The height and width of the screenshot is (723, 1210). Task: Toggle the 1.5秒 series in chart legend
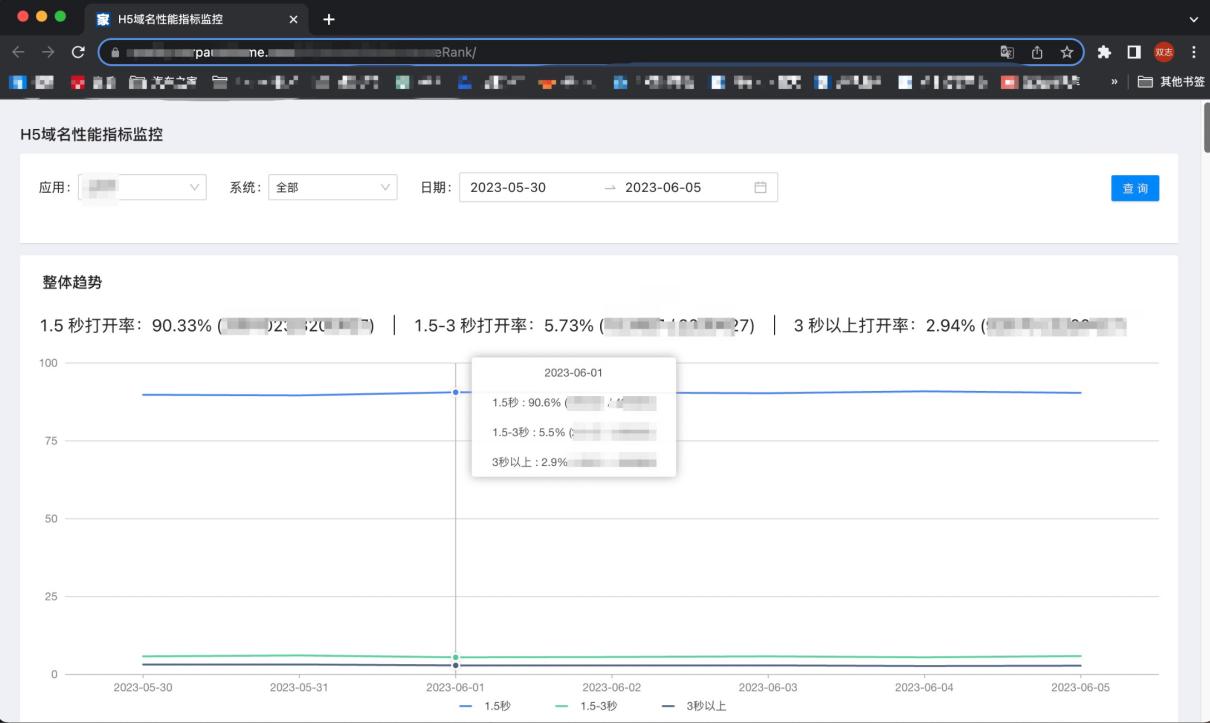pos(485,706)
